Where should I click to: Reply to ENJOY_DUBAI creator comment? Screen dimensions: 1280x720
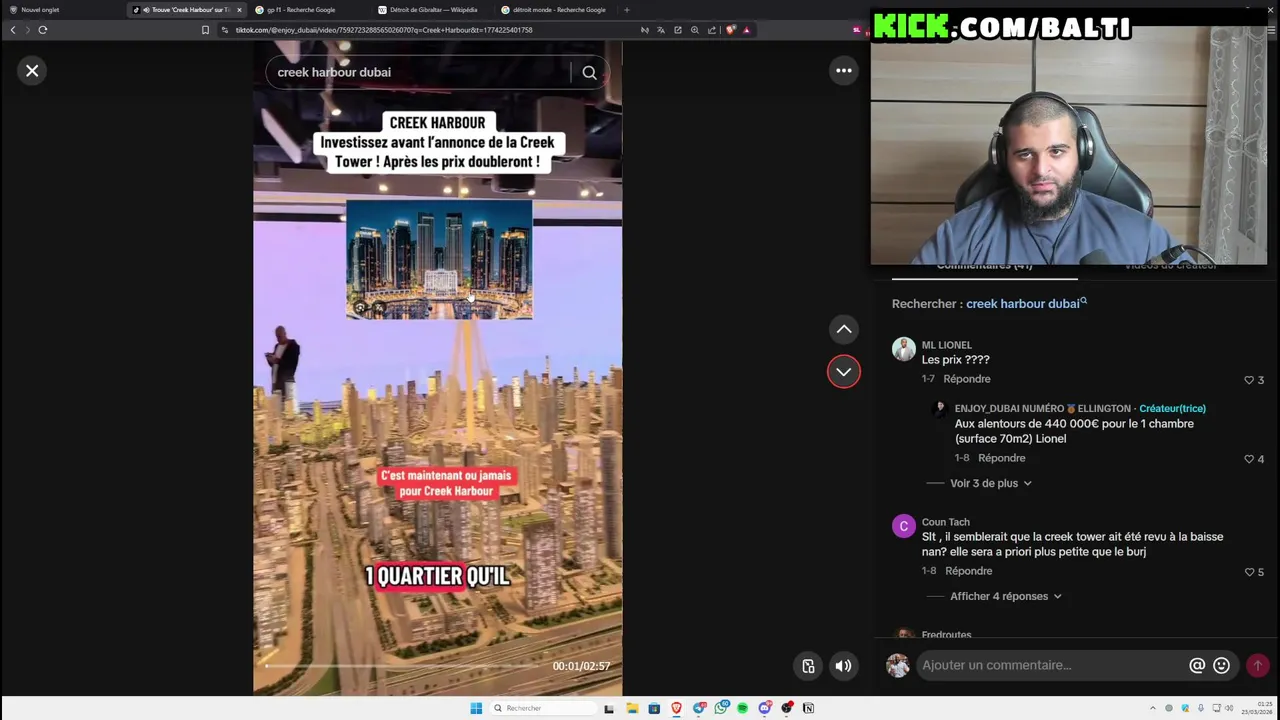click(1002, 458)
